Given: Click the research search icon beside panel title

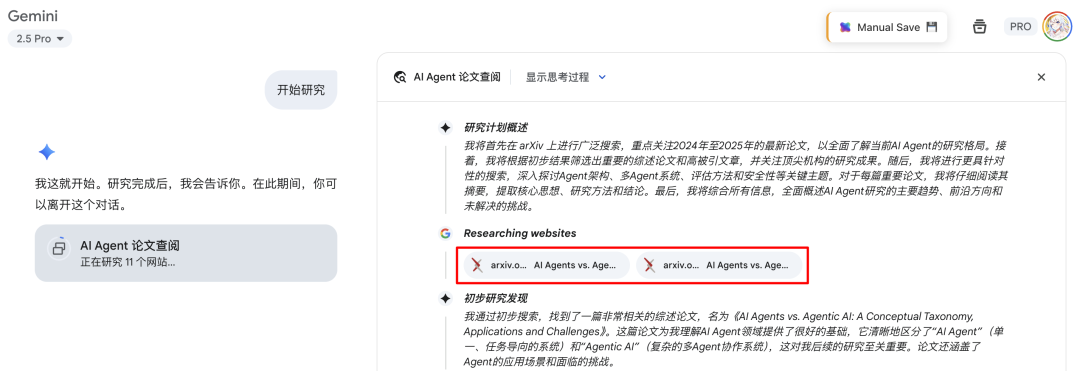Looking at the screenshot, I should coord(399,77).
